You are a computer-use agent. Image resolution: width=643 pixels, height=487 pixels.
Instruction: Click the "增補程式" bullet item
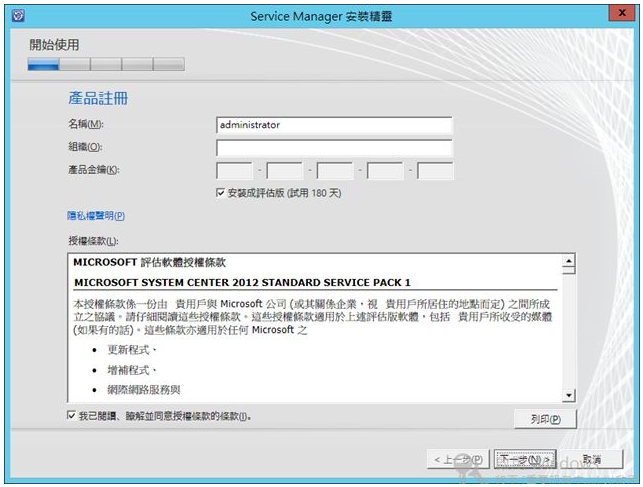(128, 370)
